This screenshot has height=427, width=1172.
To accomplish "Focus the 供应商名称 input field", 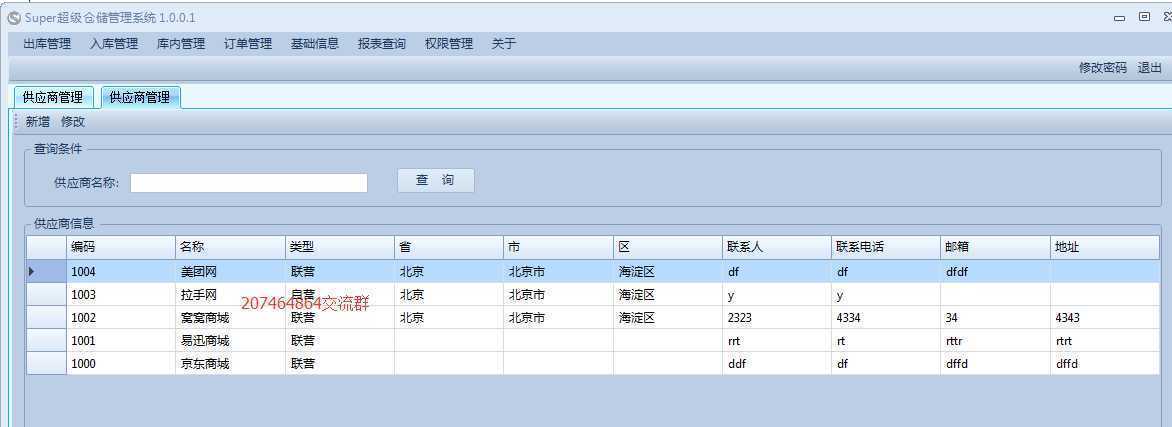I will [249, 183].
